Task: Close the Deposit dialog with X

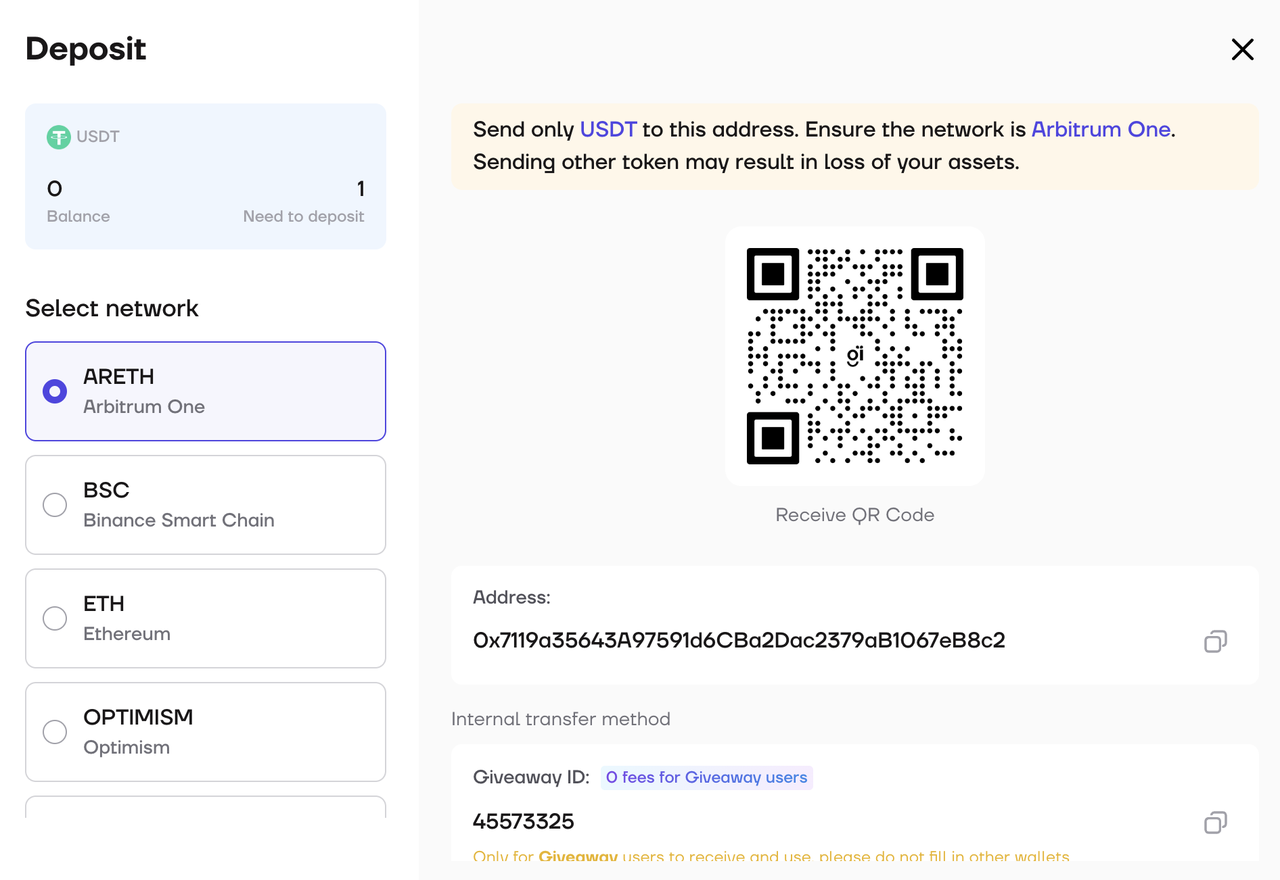Action: 1242,49
